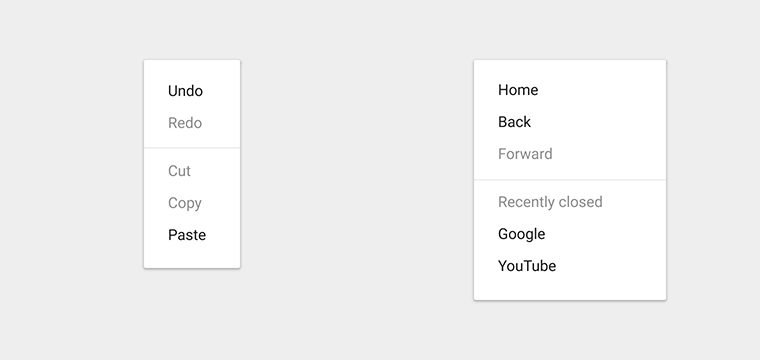Dismiss menus via gray area right of Home menu
760x360 pixels.
(x=713, y=179)
